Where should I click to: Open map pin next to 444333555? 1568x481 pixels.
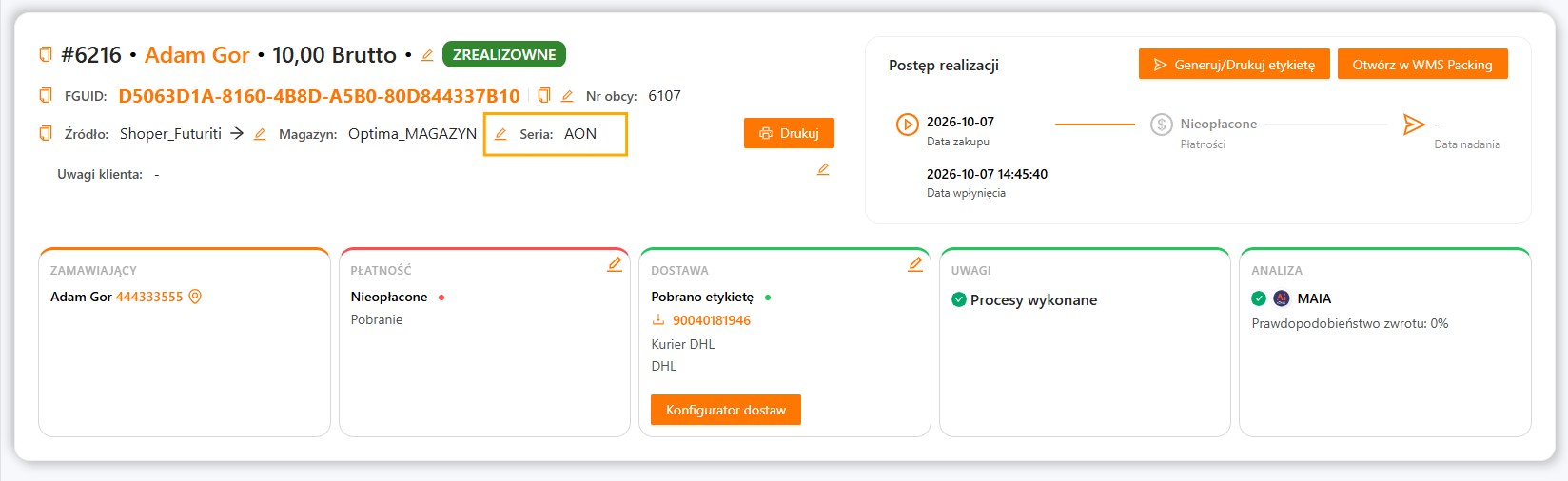[x=195, y=297]
